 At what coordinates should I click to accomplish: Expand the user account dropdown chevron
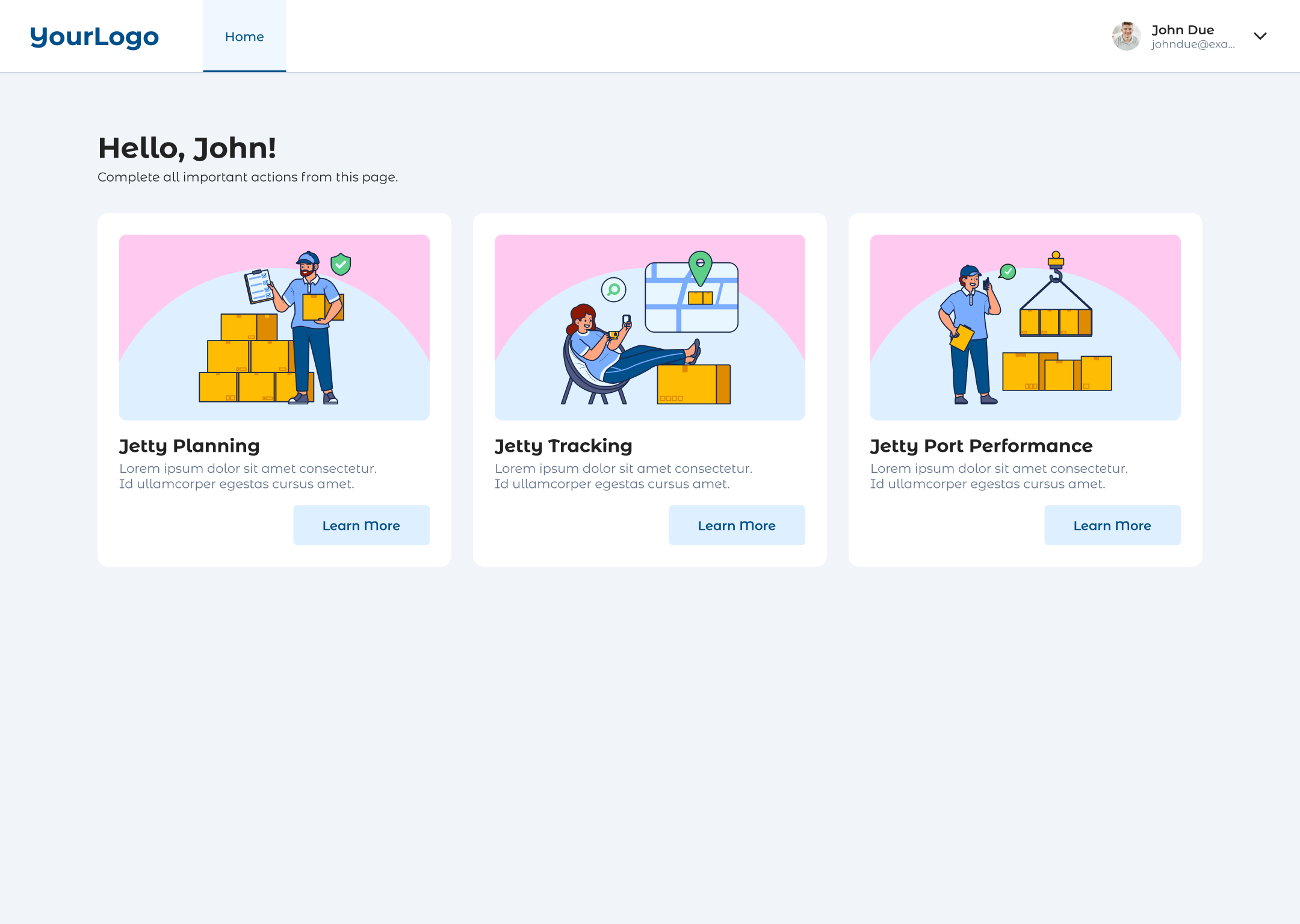coord(1260,36)
